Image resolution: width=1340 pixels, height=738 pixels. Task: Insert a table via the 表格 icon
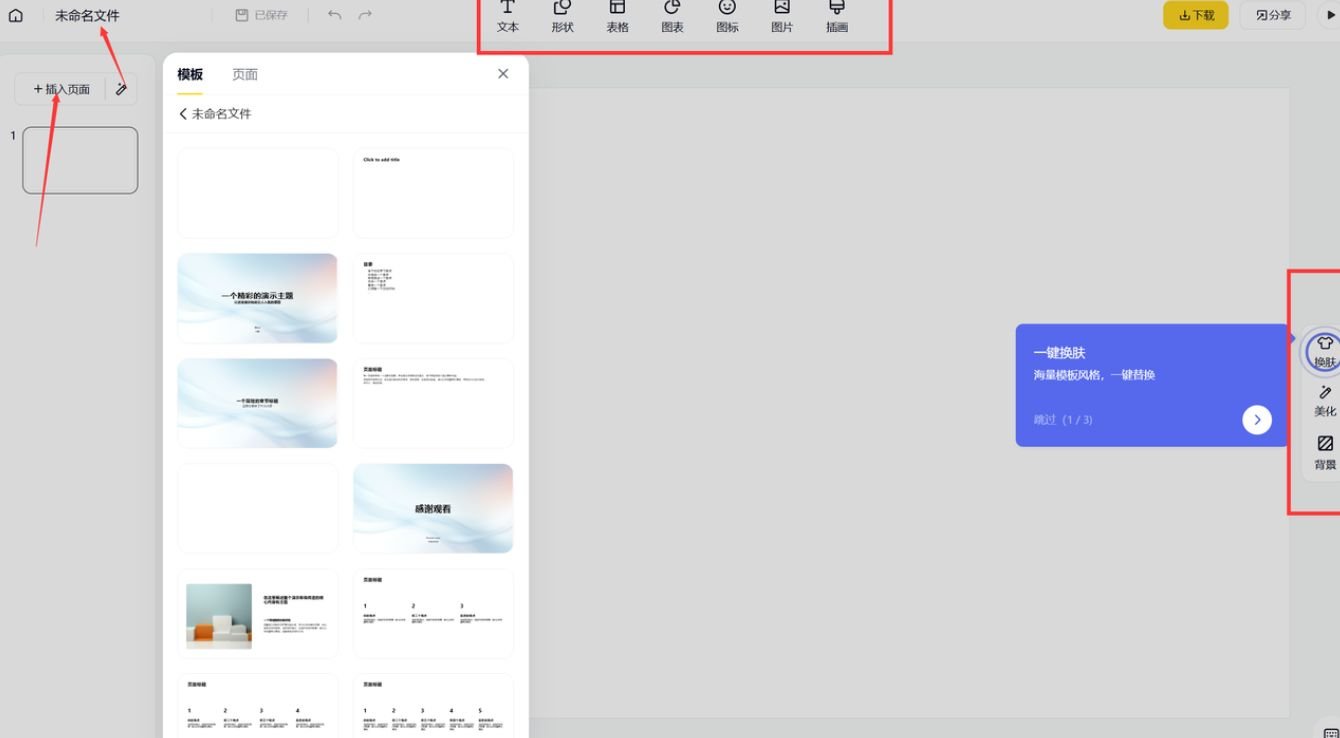(x=617, y=18)
